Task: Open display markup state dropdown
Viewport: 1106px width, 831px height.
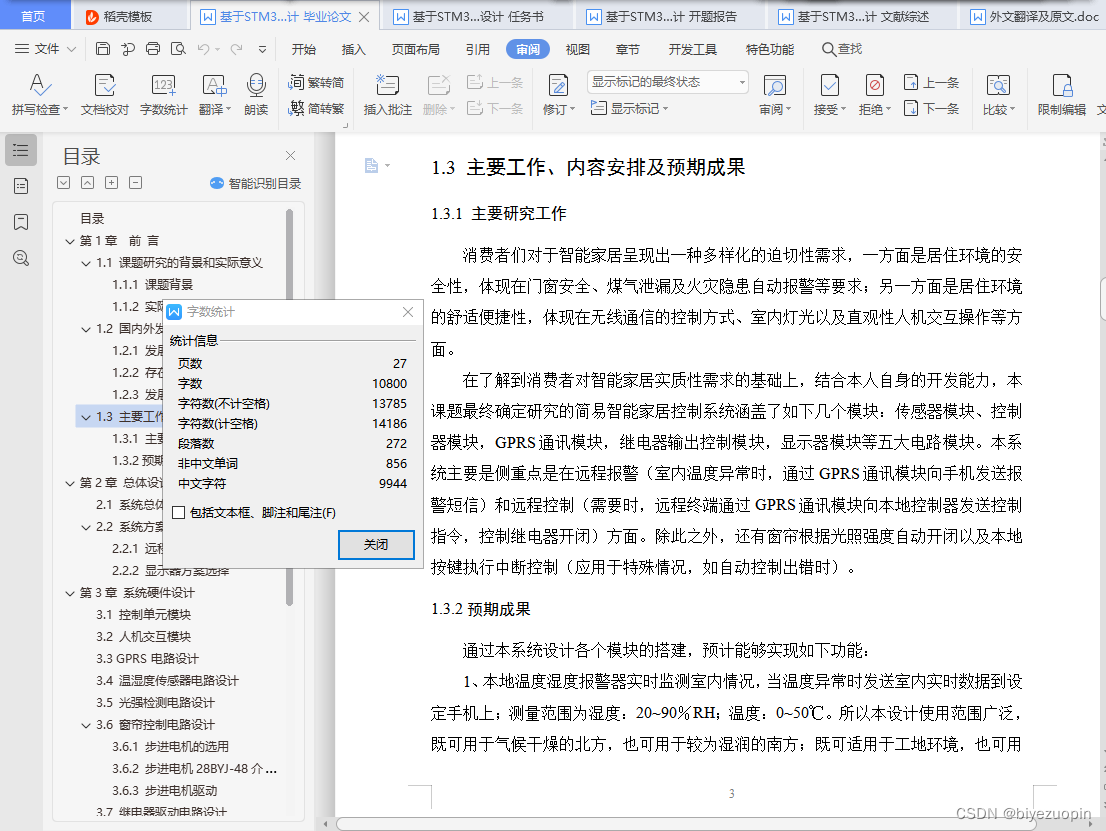Action: click(667, 82)
